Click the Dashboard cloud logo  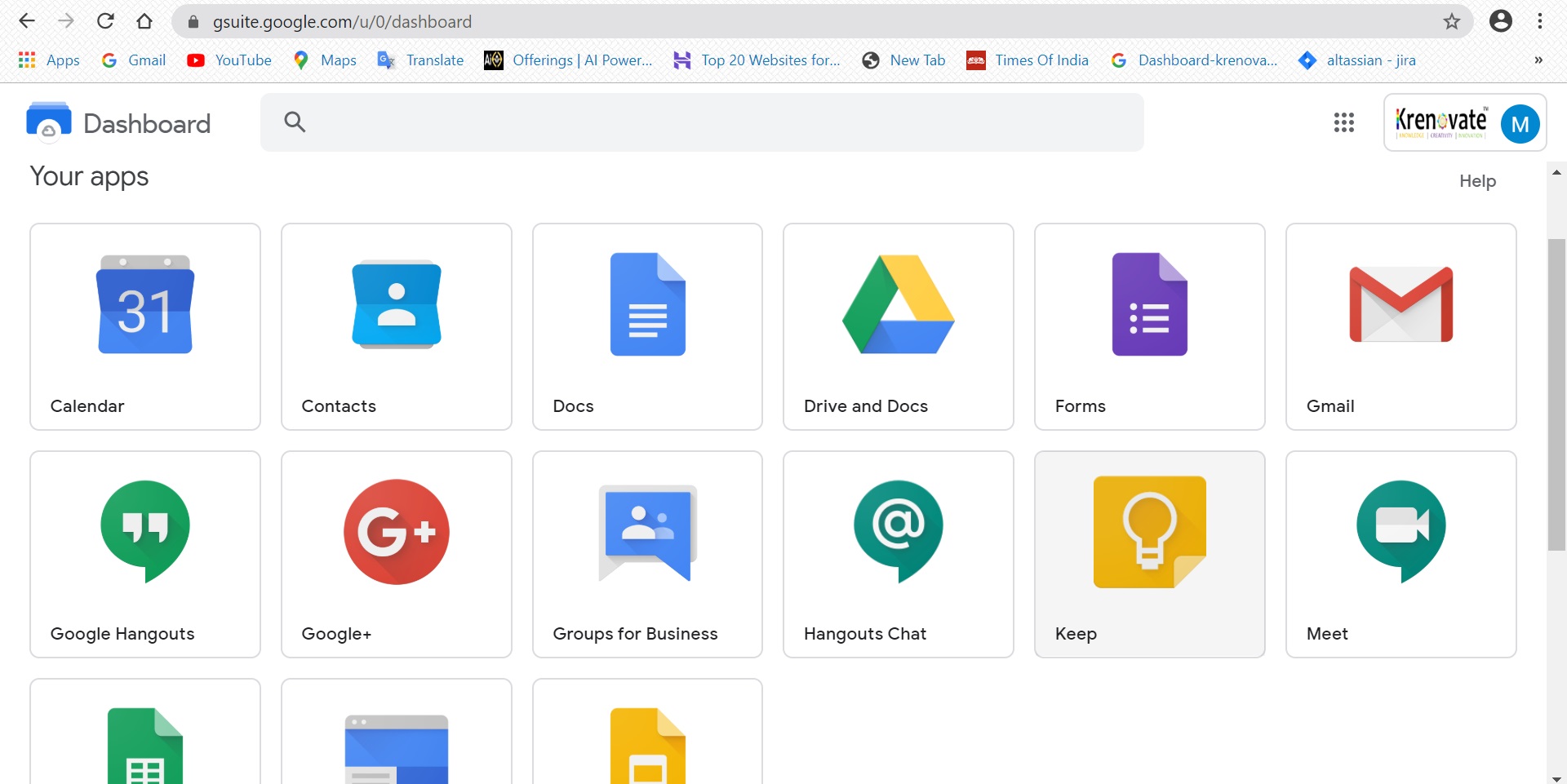point(49,122)
